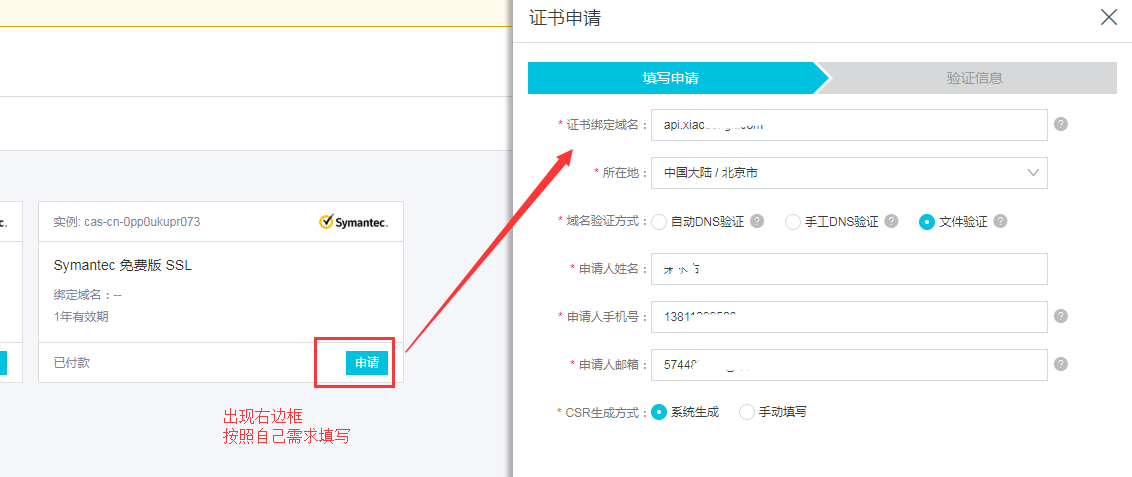Viewport: 1132px width, 477px height.
Task: Click help icon next to 自动DNS验证
Action: [x=757, y=221]
